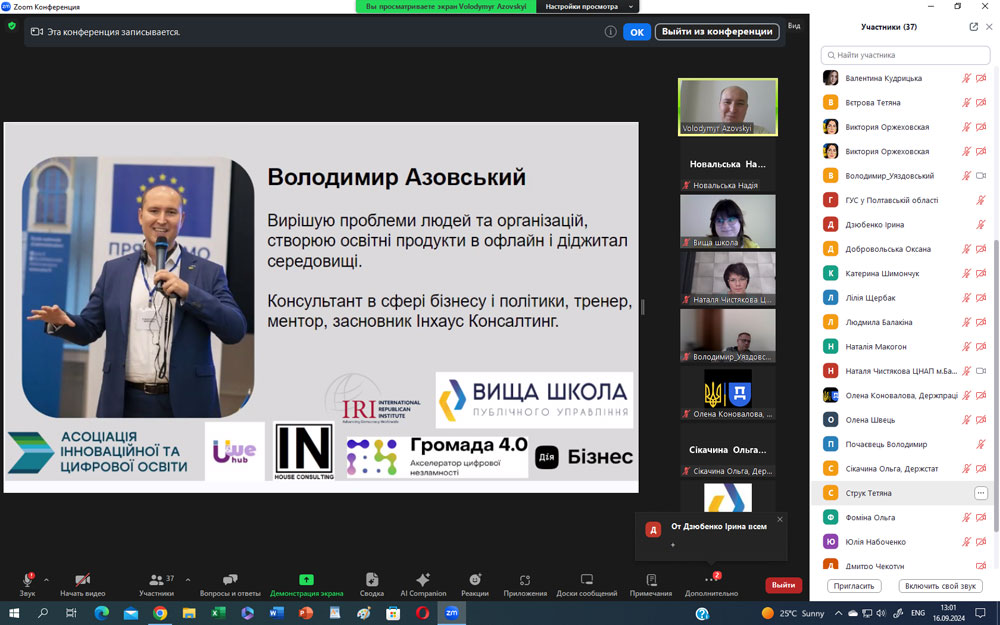This screenshot has width=1000, height=625.
Task: Click the meeting info icon beside OK
Action: (x=610, y=32)
